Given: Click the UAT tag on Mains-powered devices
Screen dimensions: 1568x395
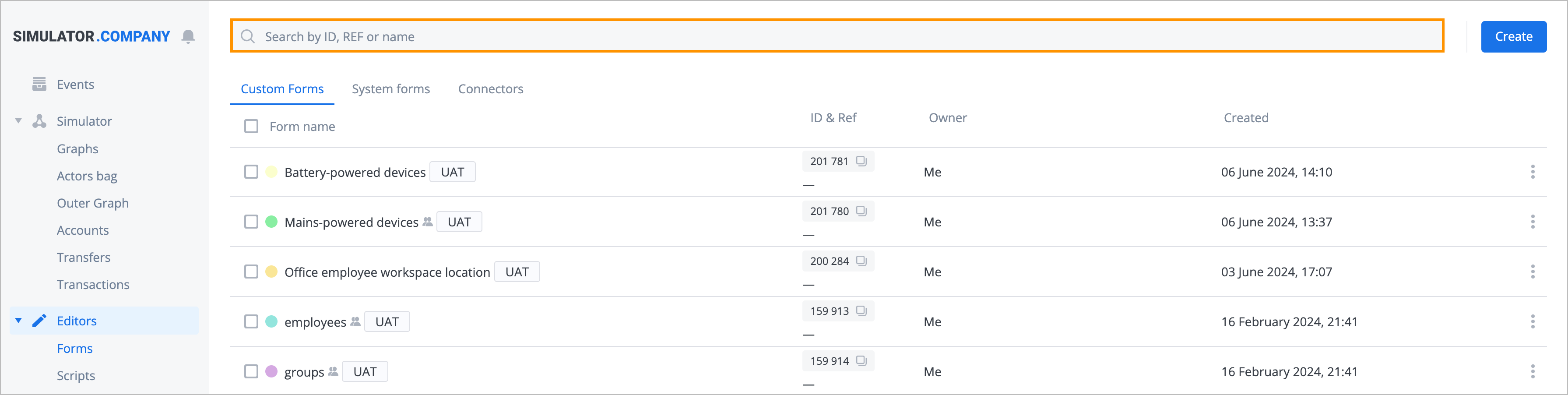Looking at the screenshot, I should click(x=460, y=222).
